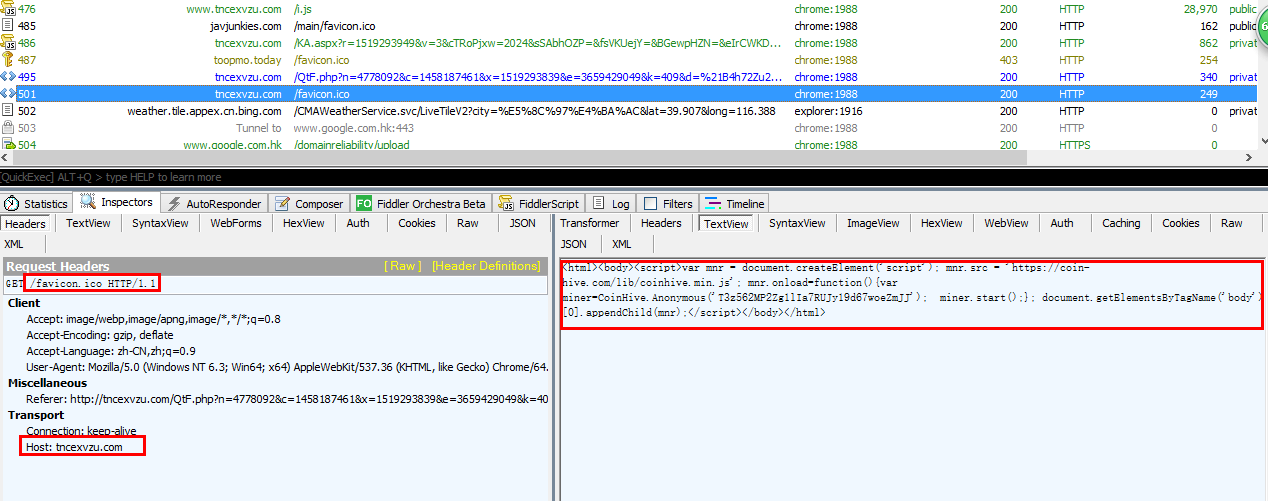Open the response Cookies tab
This screenshot has height=501, width=1268.
coord(1181,224)
